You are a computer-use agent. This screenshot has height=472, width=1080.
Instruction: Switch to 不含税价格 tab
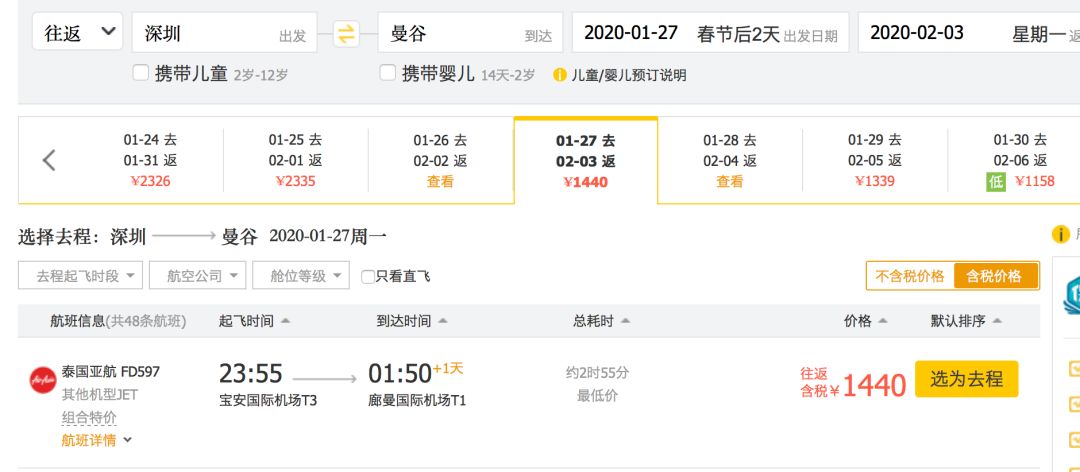(x=910, y=276)
